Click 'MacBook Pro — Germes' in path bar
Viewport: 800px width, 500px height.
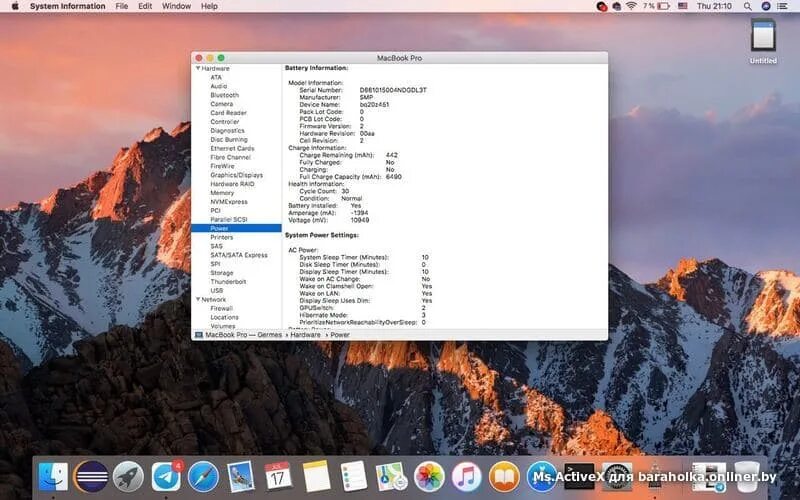tap(243, 335)
